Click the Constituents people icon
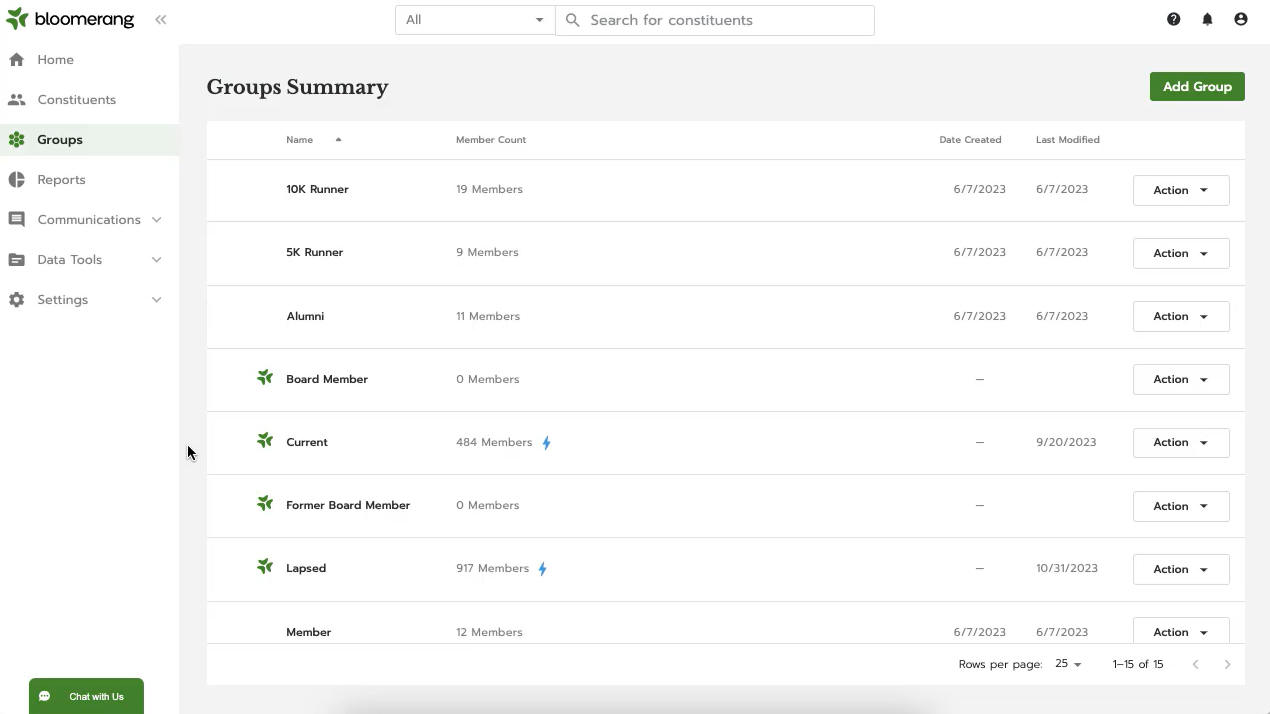This screenshot has height=714, width=1270. 16,100
